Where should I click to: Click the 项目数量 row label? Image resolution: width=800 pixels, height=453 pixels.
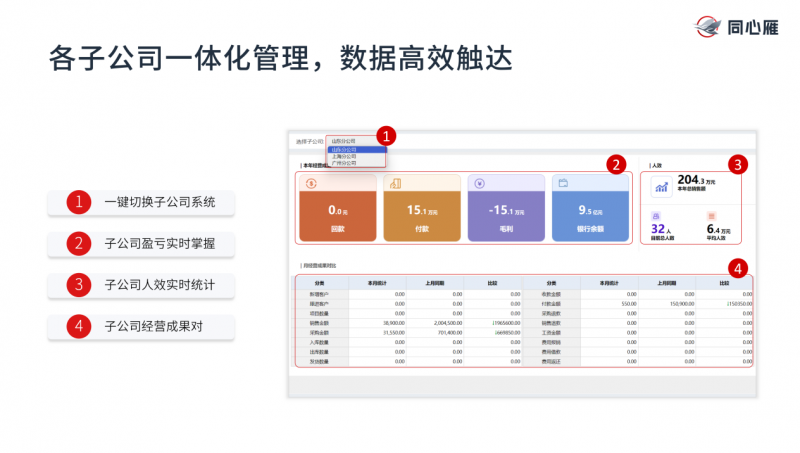pos(319,314)
